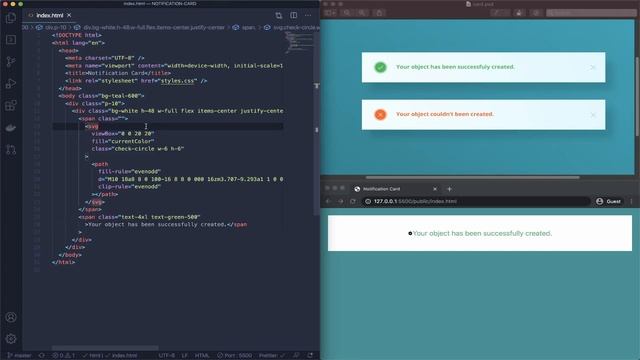The image size is (640, 360).
Task: Open the browser three-dot menu
Action: 631,201
